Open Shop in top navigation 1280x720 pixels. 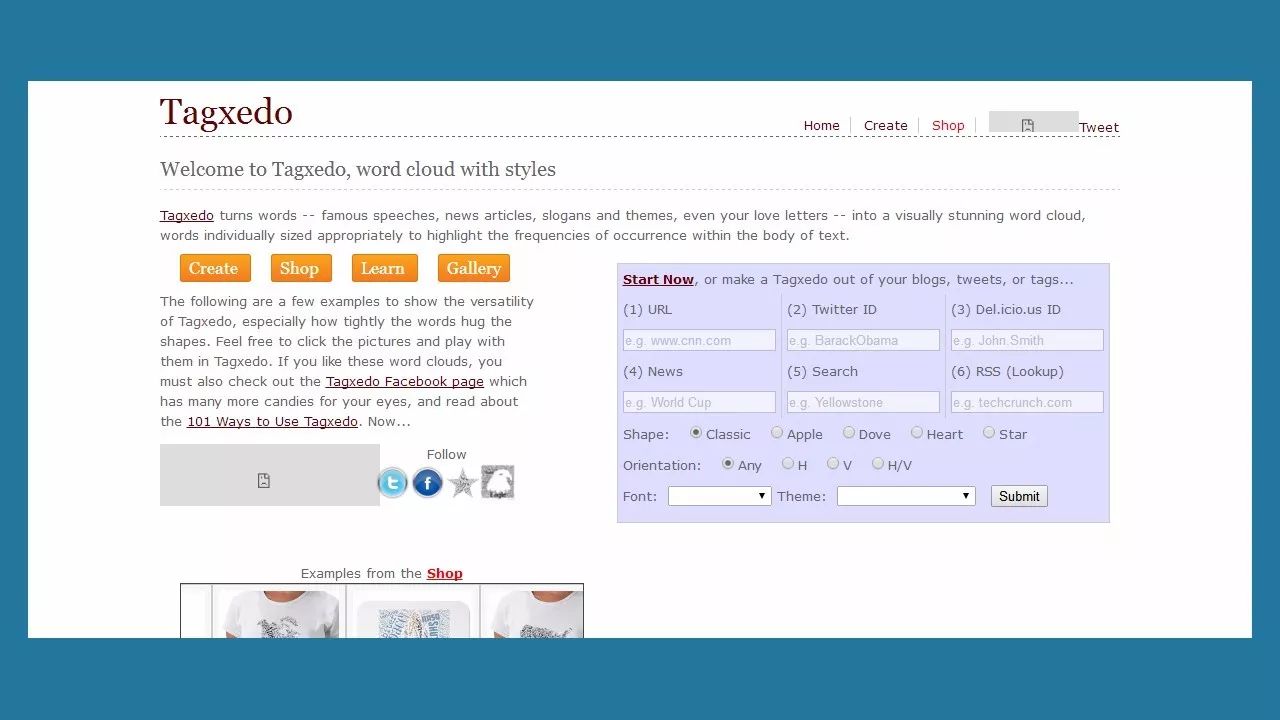(x=948, y=126)
